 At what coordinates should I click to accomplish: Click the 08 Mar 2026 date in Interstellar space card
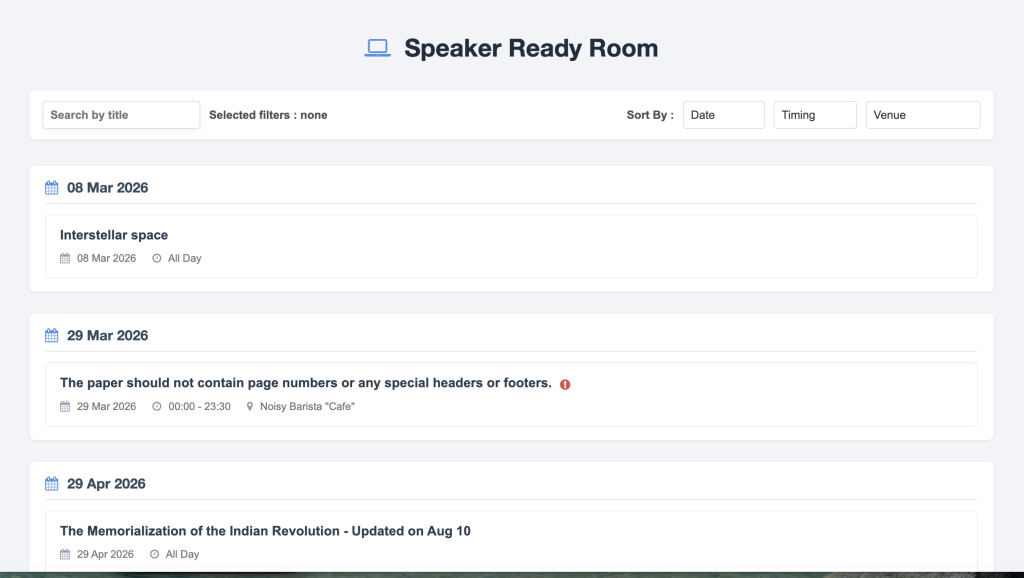point(106,259)
